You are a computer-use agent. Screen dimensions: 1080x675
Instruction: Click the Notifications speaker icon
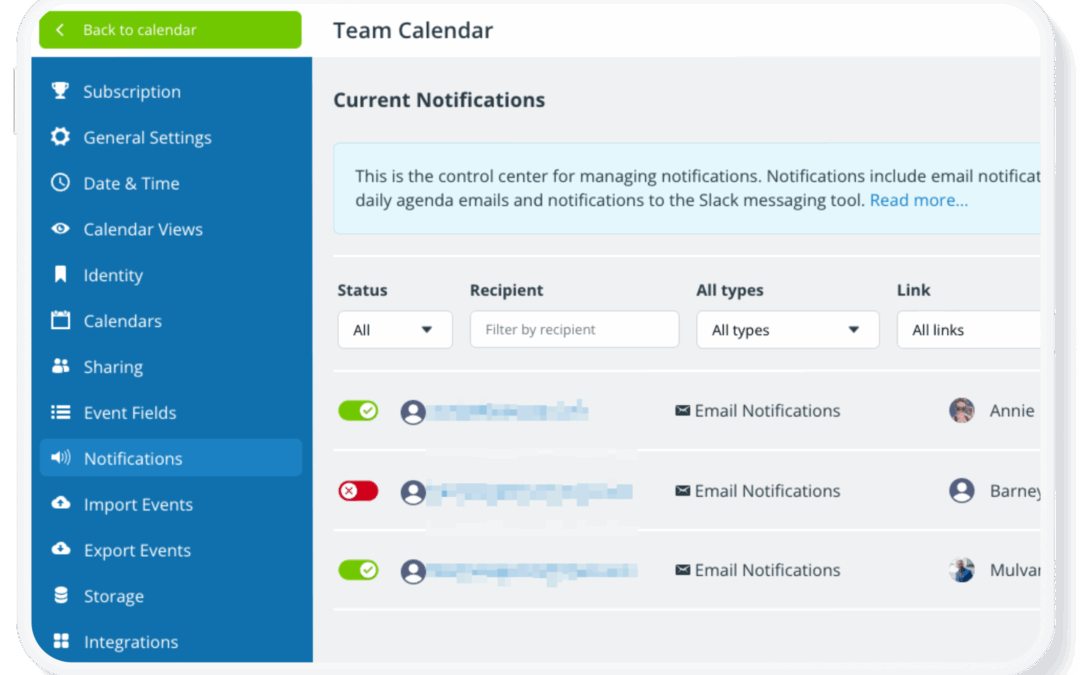(x=59, y=458)
